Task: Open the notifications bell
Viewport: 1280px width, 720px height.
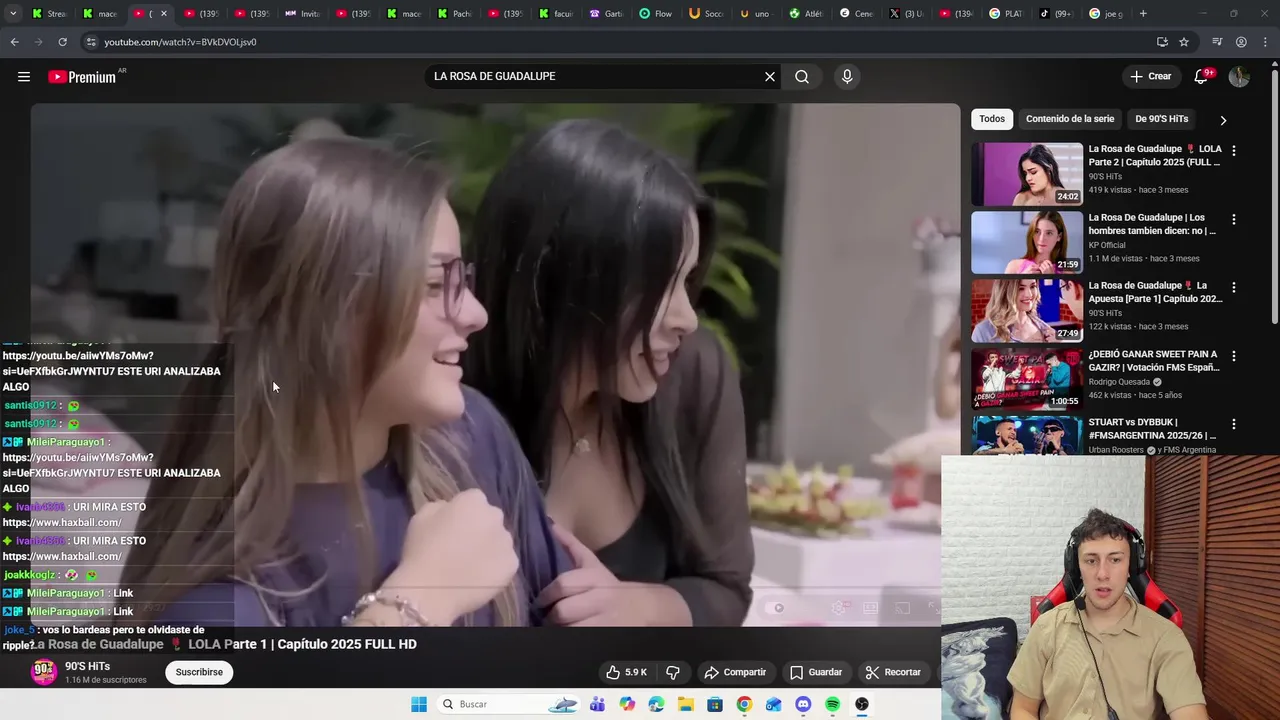Action: coord(1201,77)
